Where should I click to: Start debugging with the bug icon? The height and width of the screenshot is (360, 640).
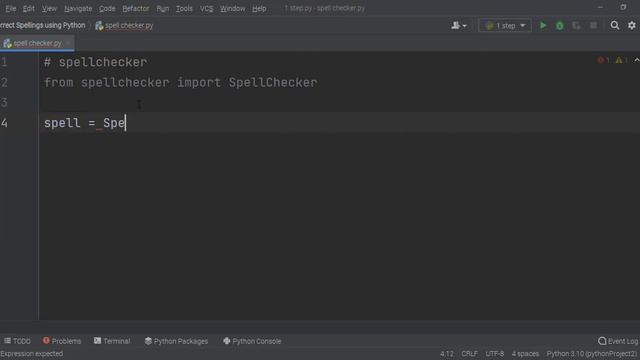pos(560,25)
